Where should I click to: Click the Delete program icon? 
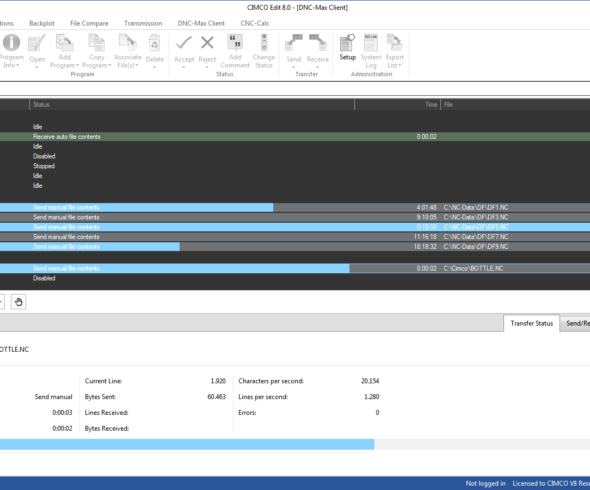tap(154, 43)
